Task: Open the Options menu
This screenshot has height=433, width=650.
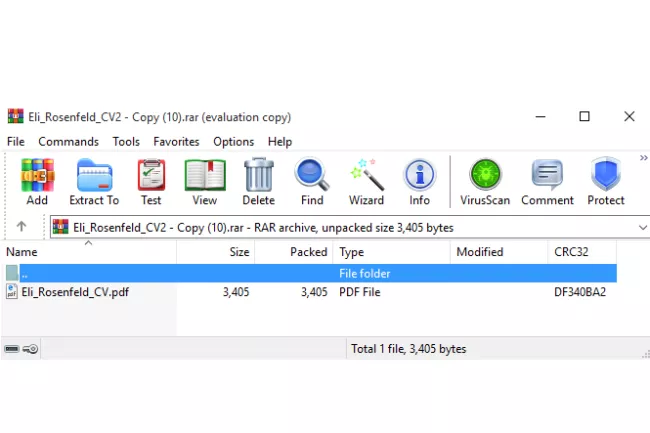Action: (x=233, y=142)
